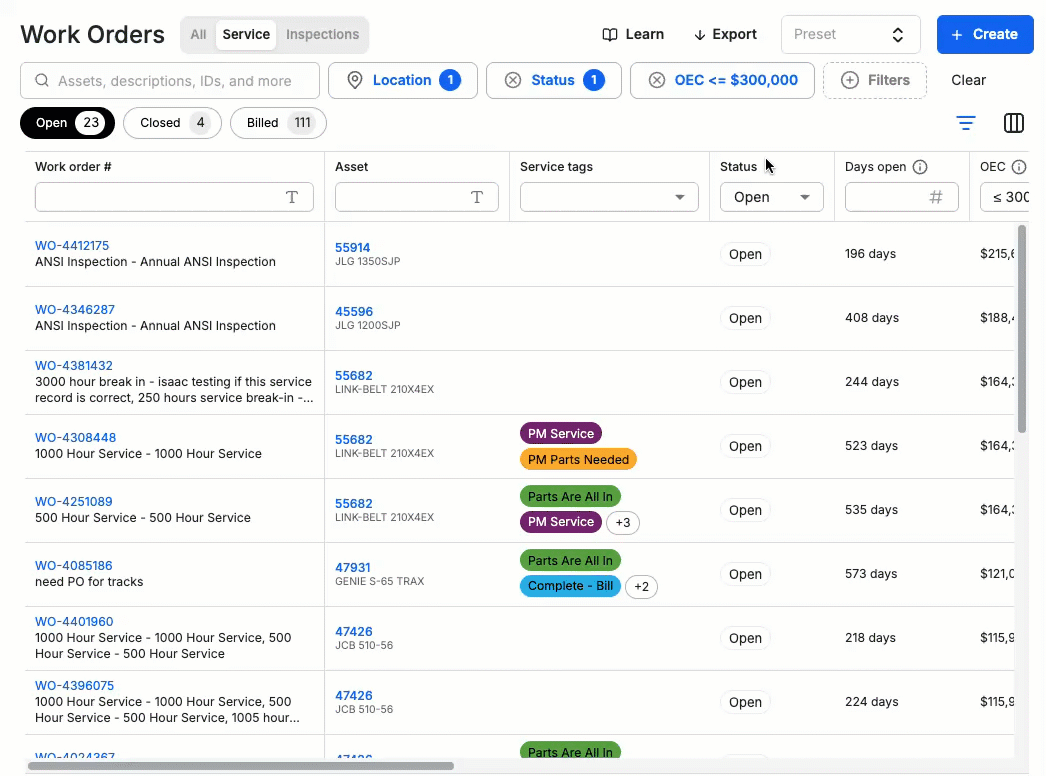
Task: Open work order WO-4308448
Action: tap(75, 438)
